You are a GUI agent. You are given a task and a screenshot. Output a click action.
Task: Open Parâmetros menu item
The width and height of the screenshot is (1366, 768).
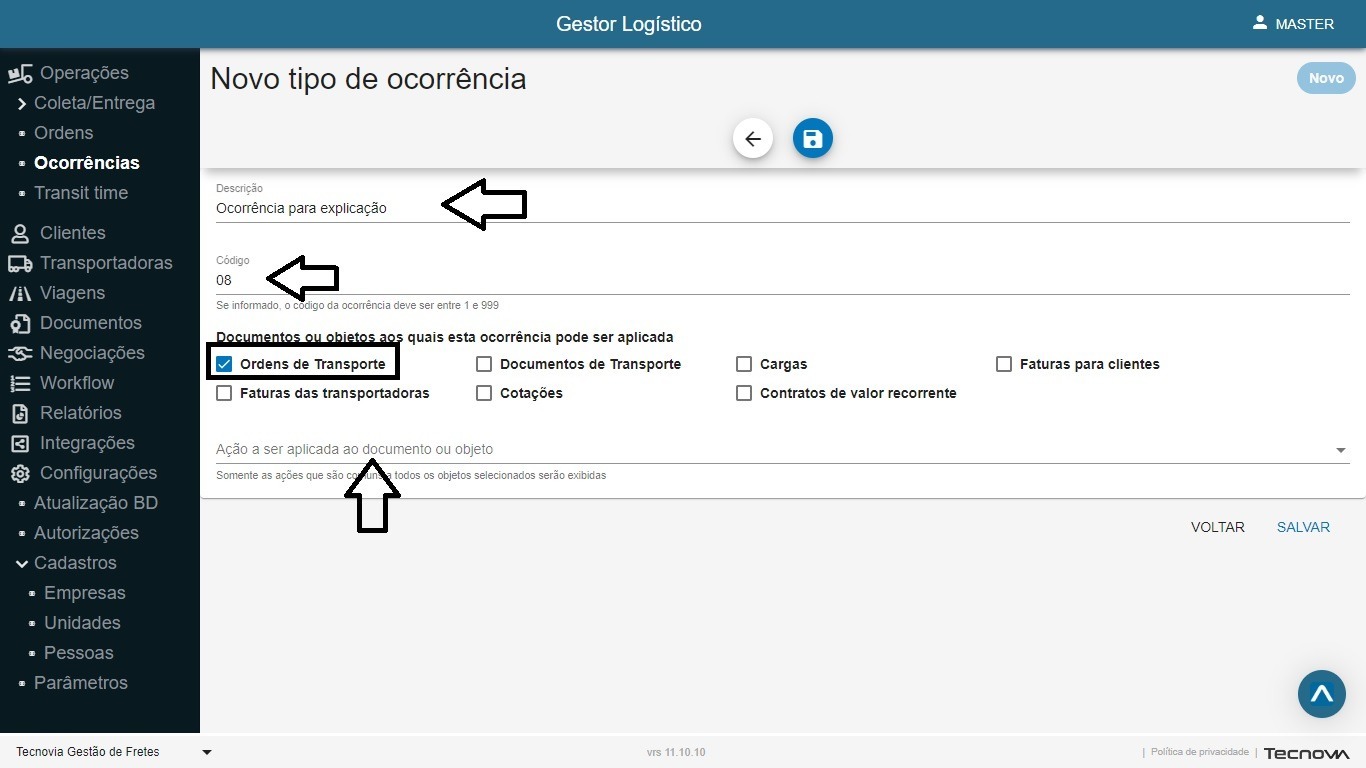81,683
